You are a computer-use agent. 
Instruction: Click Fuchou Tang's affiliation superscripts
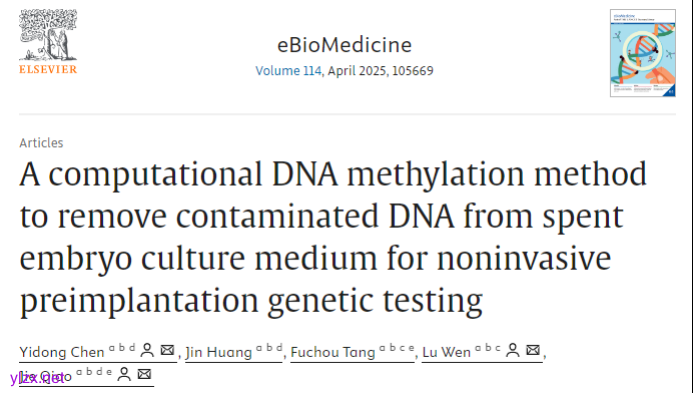tap(396, 348)
